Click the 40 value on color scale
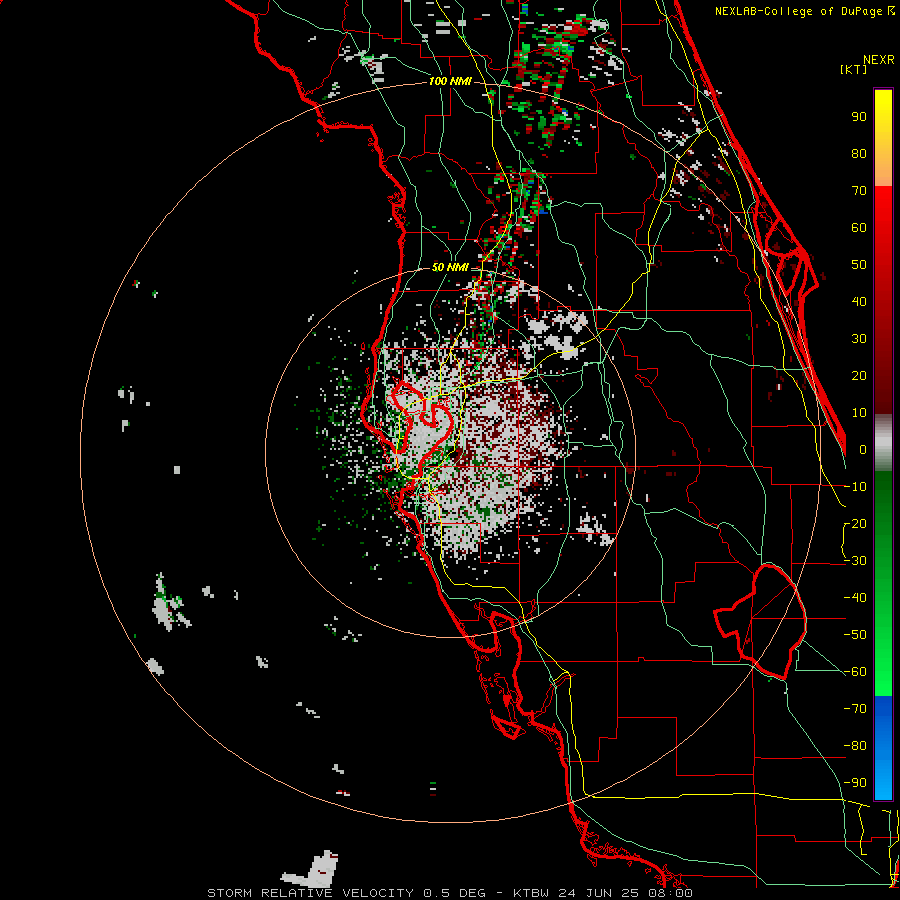Viewport: 900px width, 900px height. pyautogui.click(x=859, y=302)
